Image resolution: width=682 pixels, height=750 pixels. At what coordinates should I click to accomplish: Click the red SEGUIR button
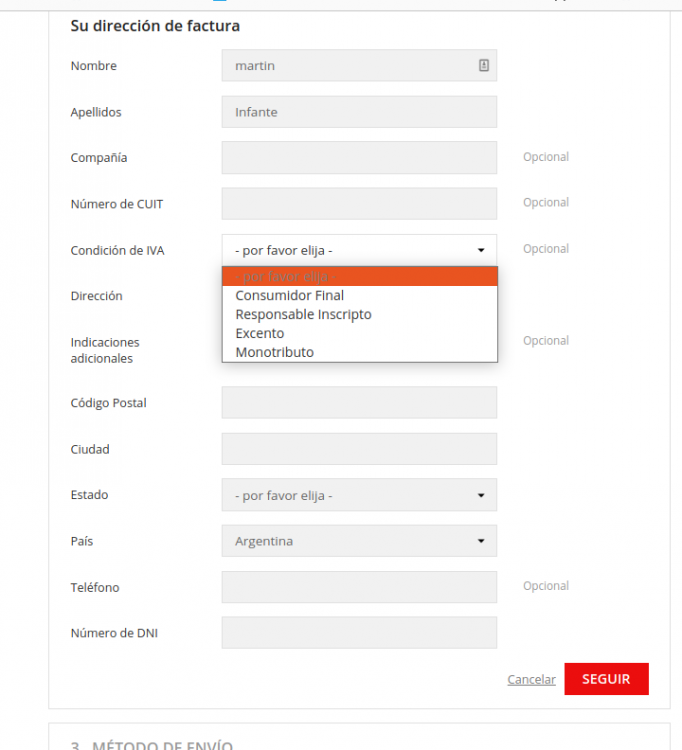pos(606,679)
